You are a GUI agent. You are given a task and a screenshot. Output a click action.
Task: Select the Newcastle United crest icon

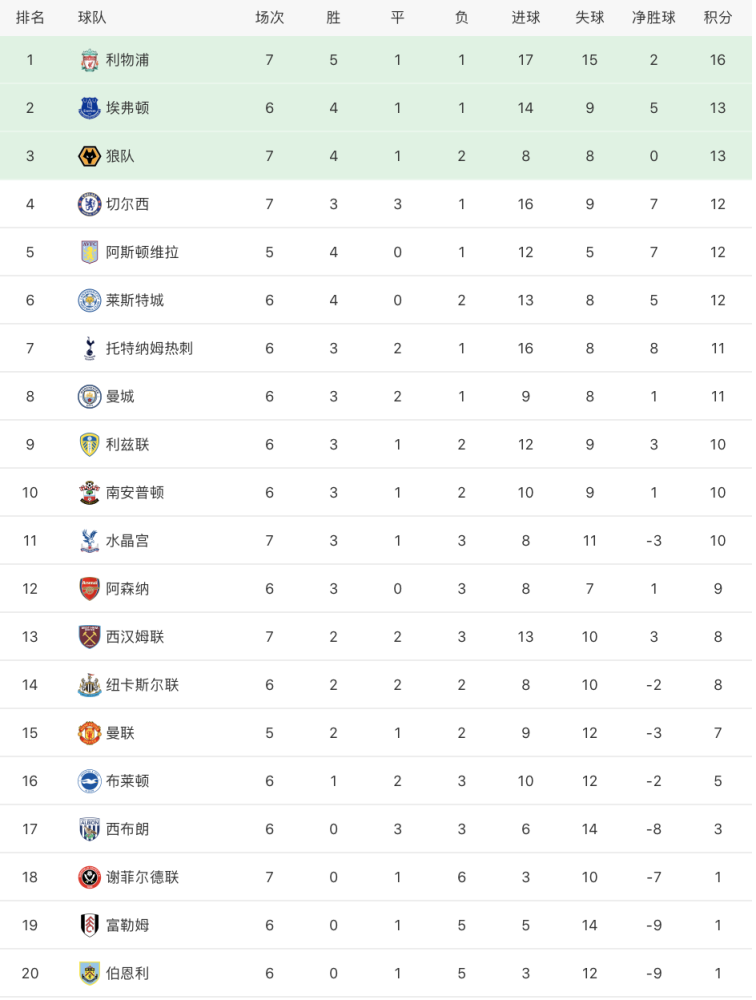90,685
